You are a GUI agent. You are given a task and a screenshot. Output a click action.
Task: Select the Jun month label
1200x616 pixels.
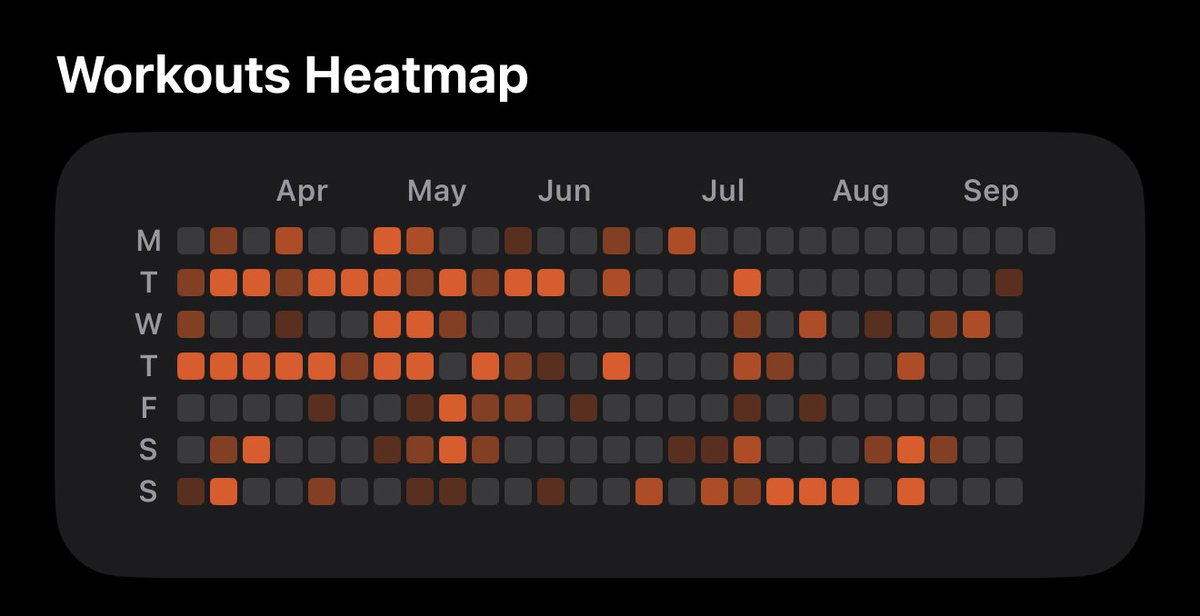564,191
